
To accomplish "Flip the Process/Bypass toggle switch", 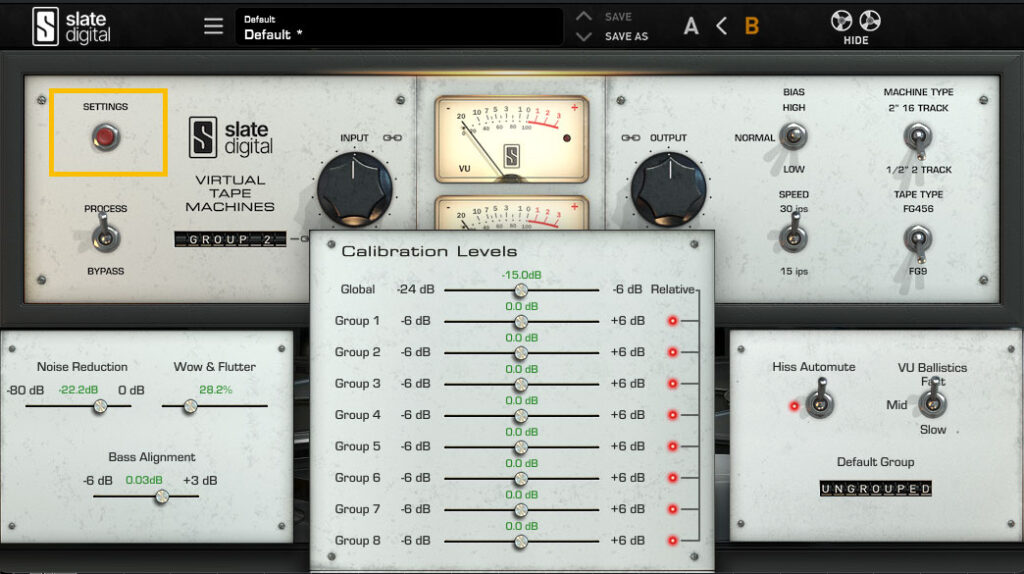I will tap(105, 236).
